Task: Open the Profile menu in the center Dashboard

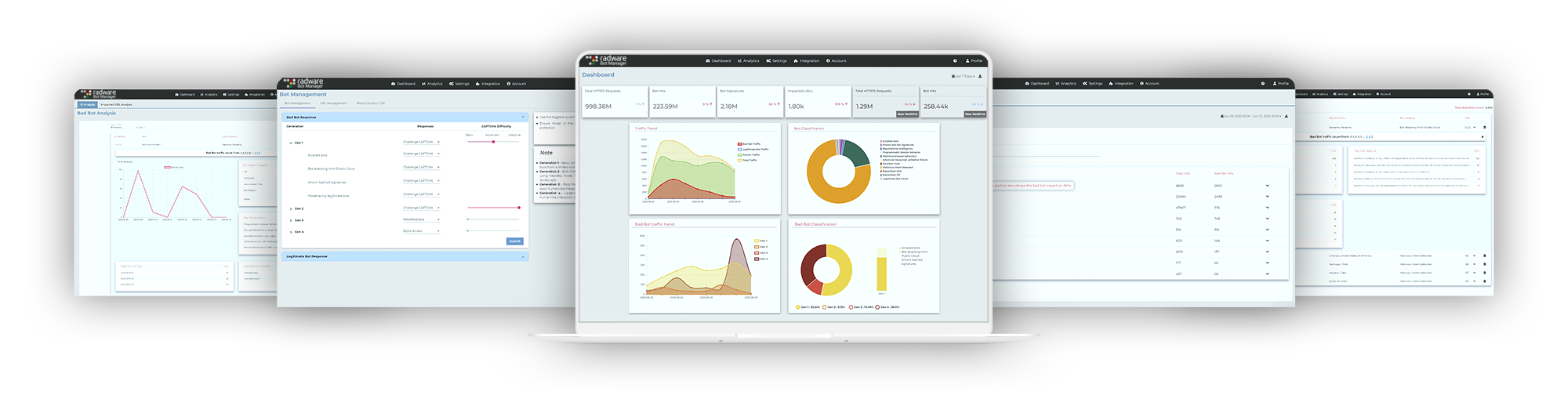Action: pyautogui.click(x=975, y=60)
